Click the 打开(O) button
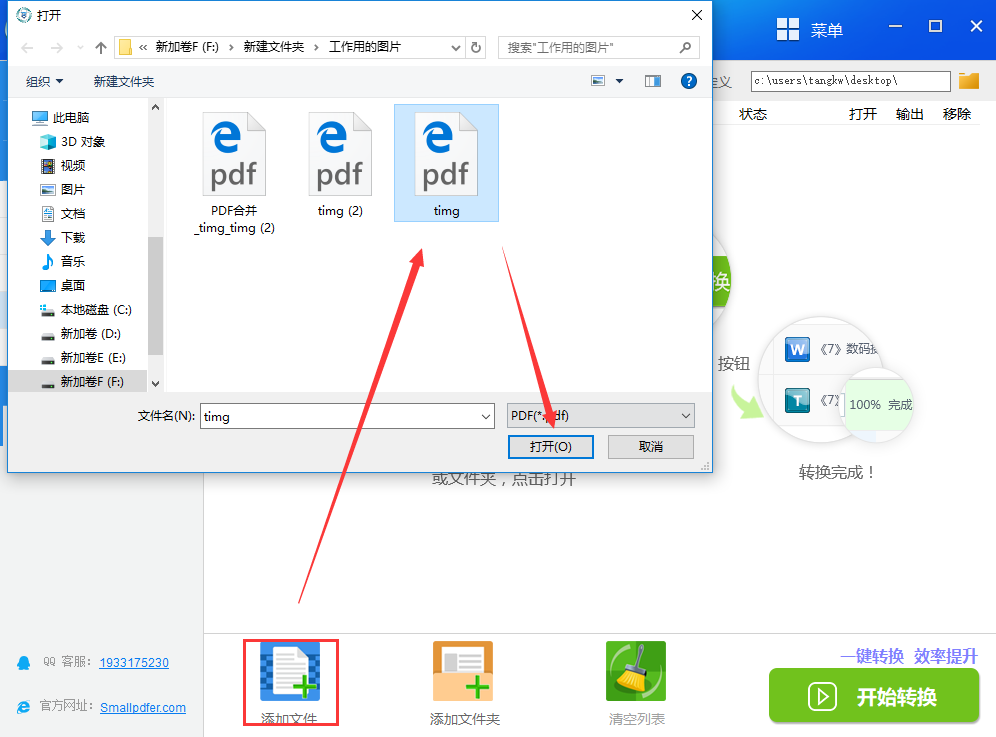The width and height of the screenshot is (996, 737). 551,446
